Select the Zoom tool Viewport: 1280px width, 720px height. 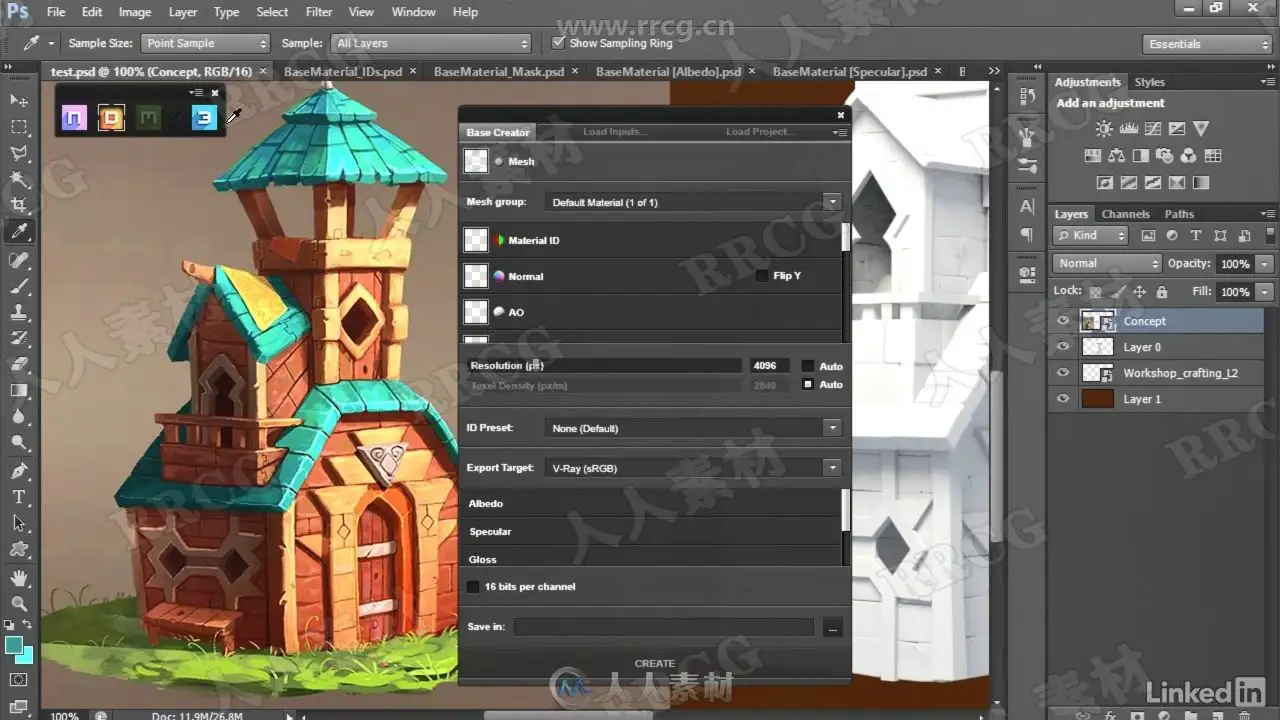pyautogui.click(x=18, y=603)
